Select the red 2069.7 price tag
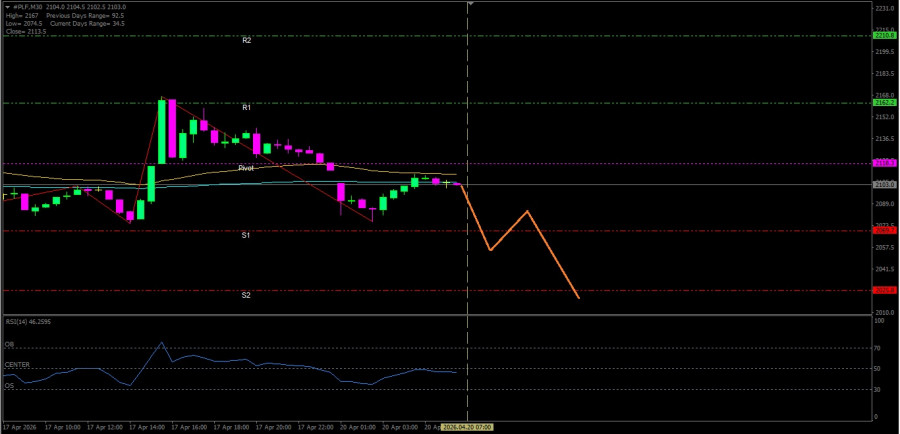Viewport: 900px width, 434px height. tap(883, 230)
